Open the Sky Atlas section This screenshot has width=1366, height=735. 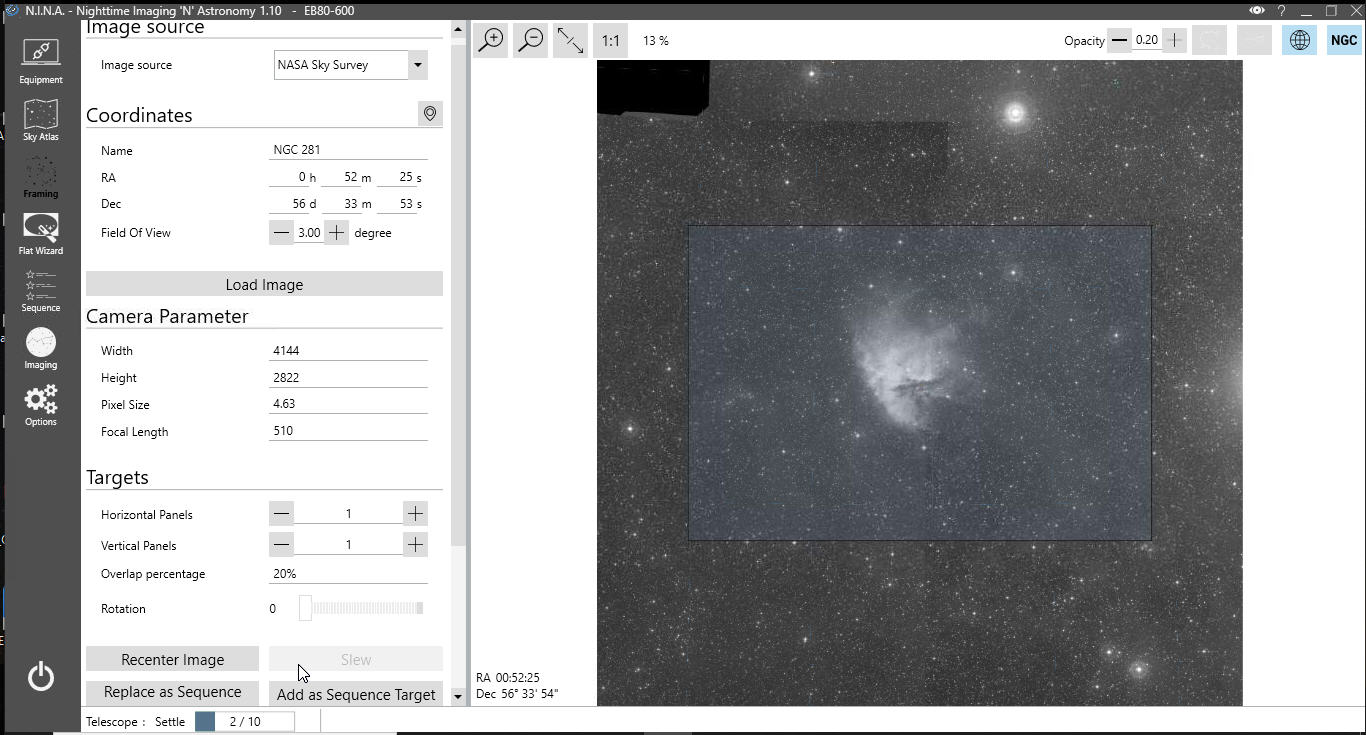click(x=40, y=119)
